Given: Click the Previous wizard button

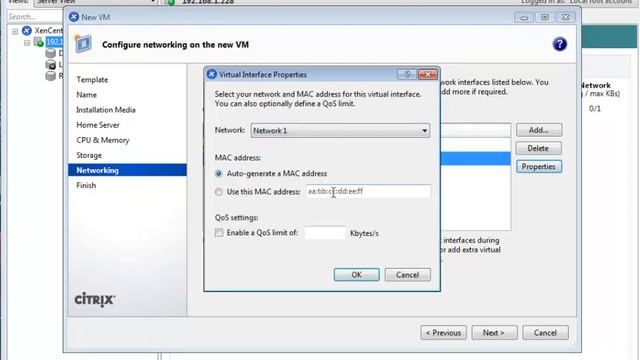Looking at the screenshot, I should 443,333.
